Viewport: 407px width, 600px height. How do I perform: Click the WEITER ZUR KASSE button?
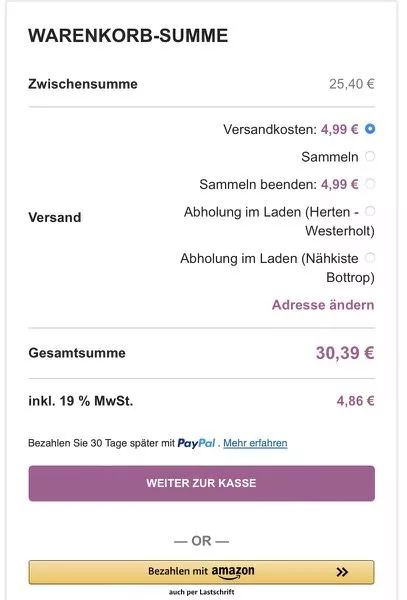click(x=202, y=483)
